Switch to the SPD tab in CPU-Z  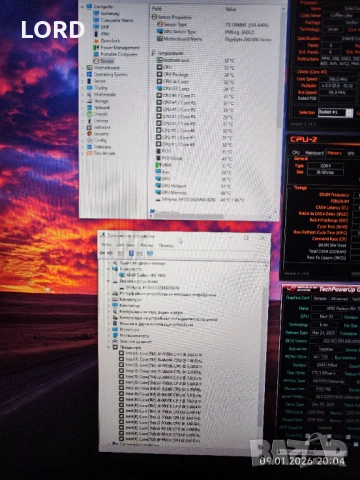(x=351, y=153)
